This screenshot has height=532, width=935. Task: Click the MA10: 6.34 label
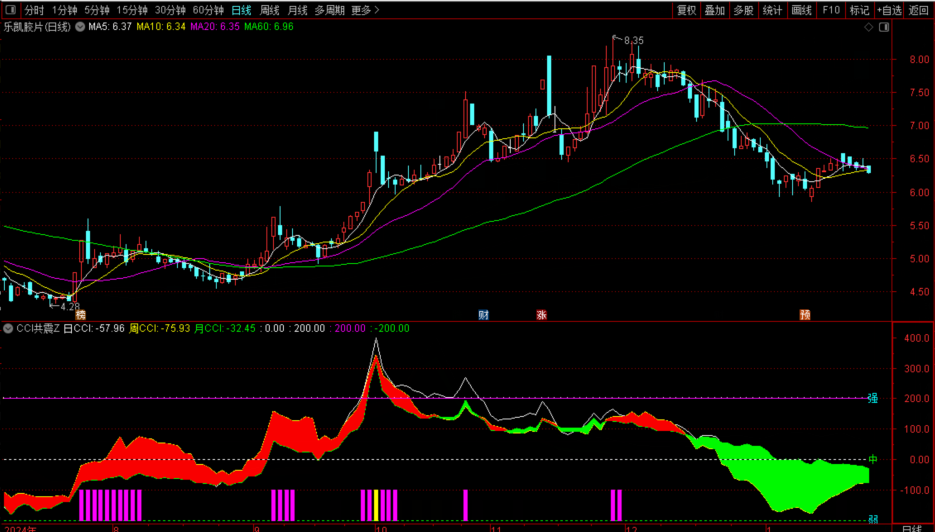tap(161, 27)
